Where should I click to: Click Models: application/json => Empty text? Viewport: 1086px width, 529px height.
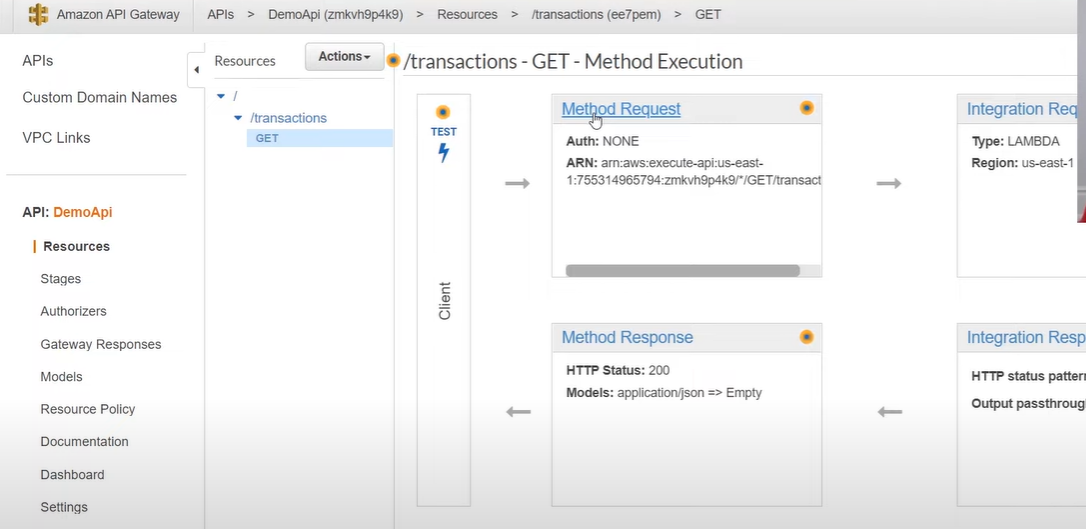click(x=664, y=393)
